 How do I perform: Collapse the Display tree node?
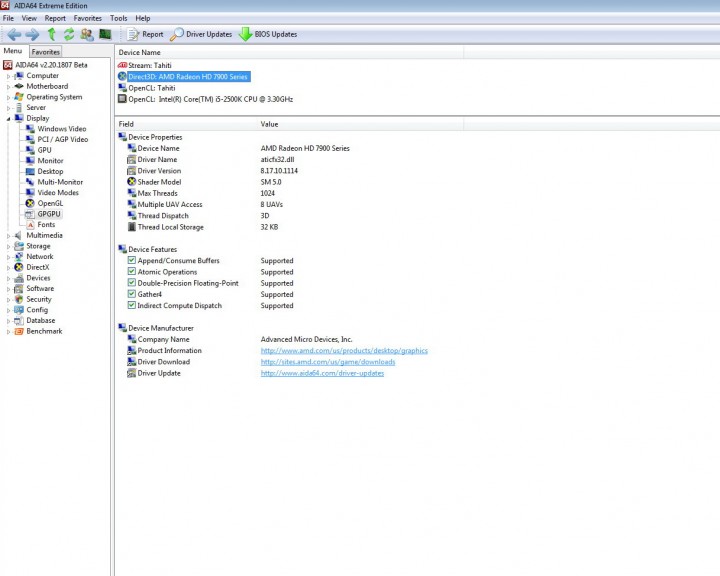[x=8, y=119]
